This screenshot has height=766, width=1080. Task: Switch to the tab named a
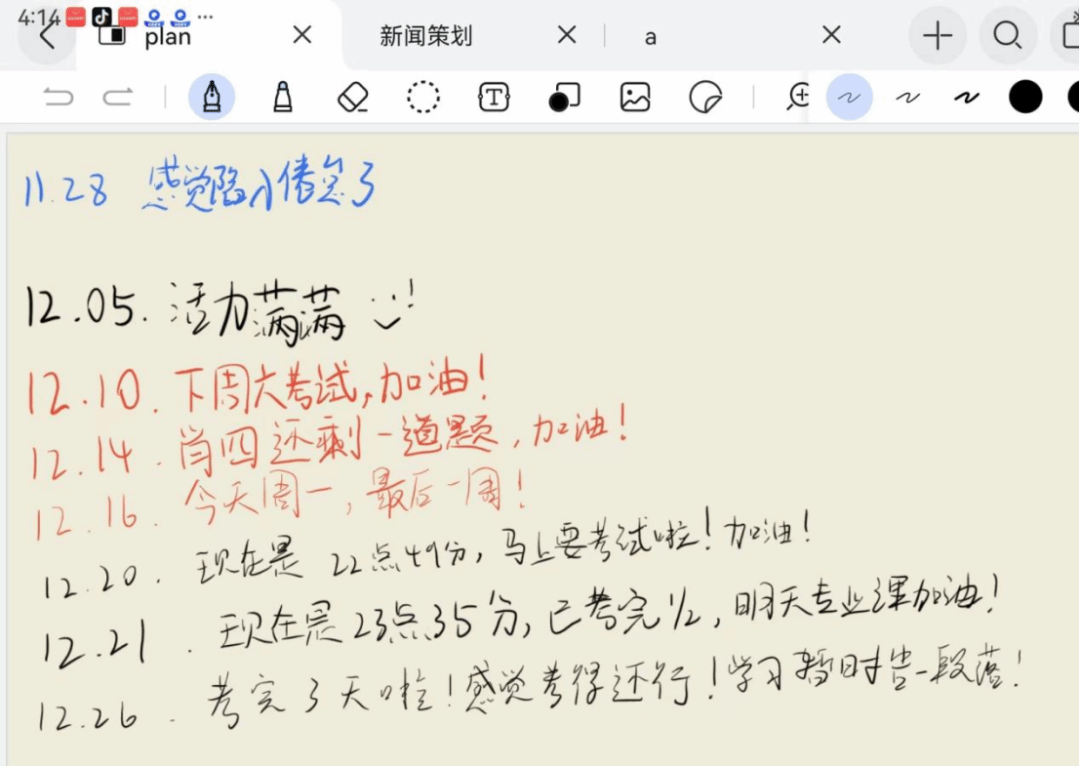650,37
